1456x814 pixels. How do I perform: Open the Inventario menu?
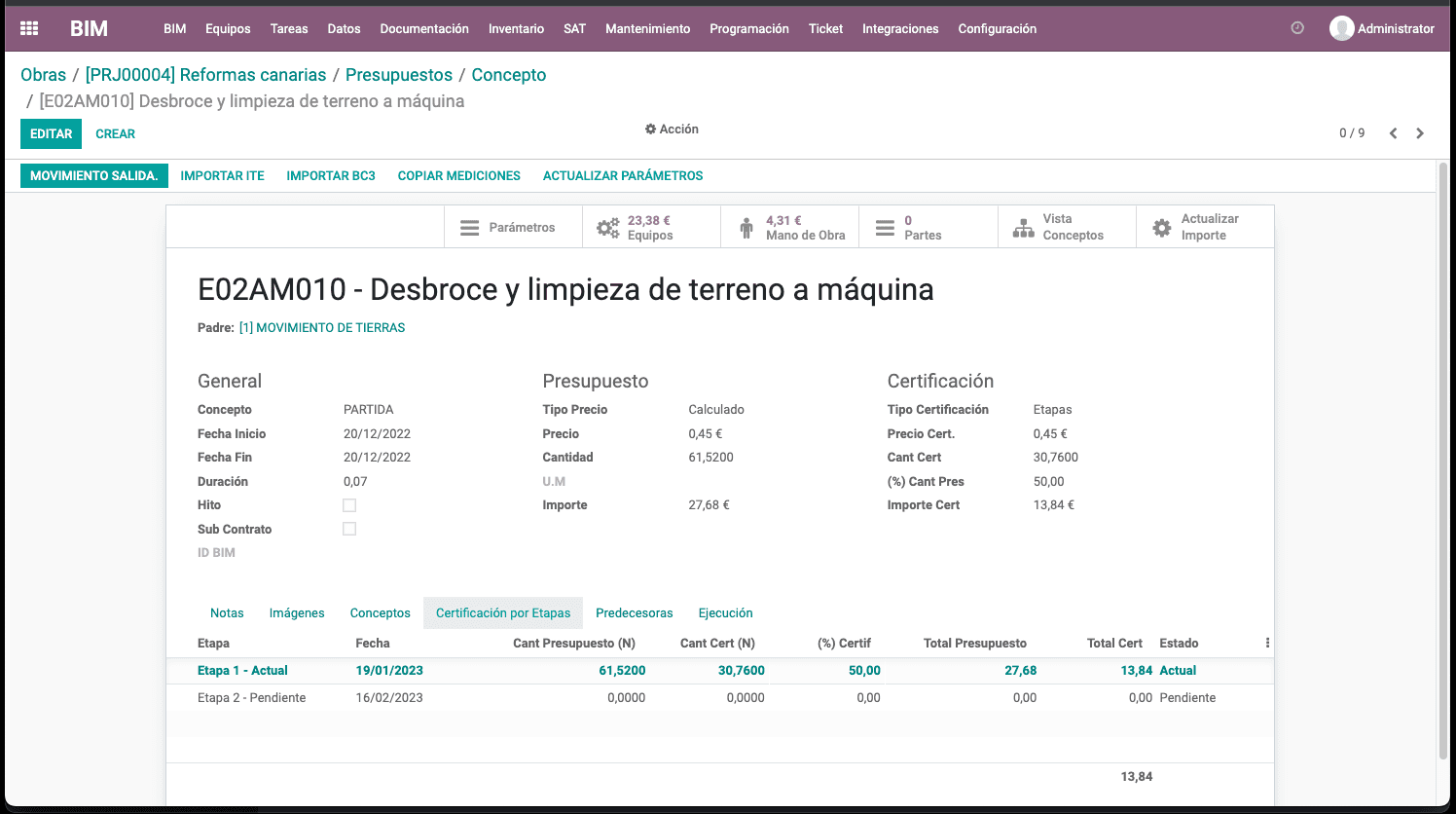tap(516, 28)
